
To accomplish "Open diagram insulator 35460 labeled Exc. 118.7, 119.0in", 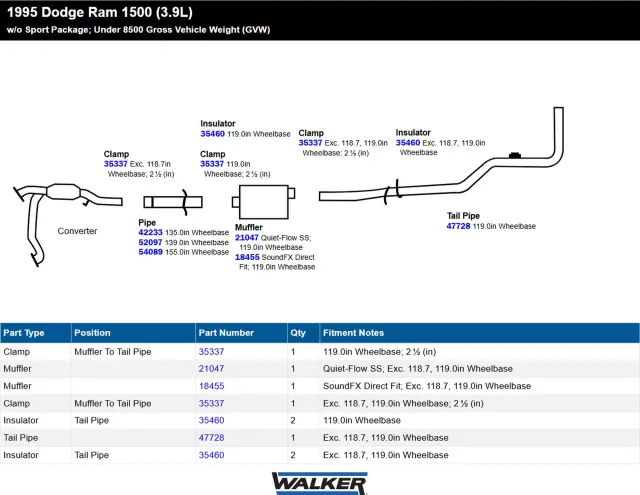I will 408,143.
